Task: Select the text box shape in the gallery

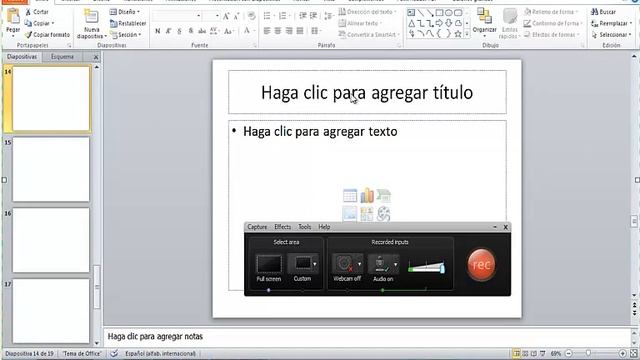Action: coord(411,13)
